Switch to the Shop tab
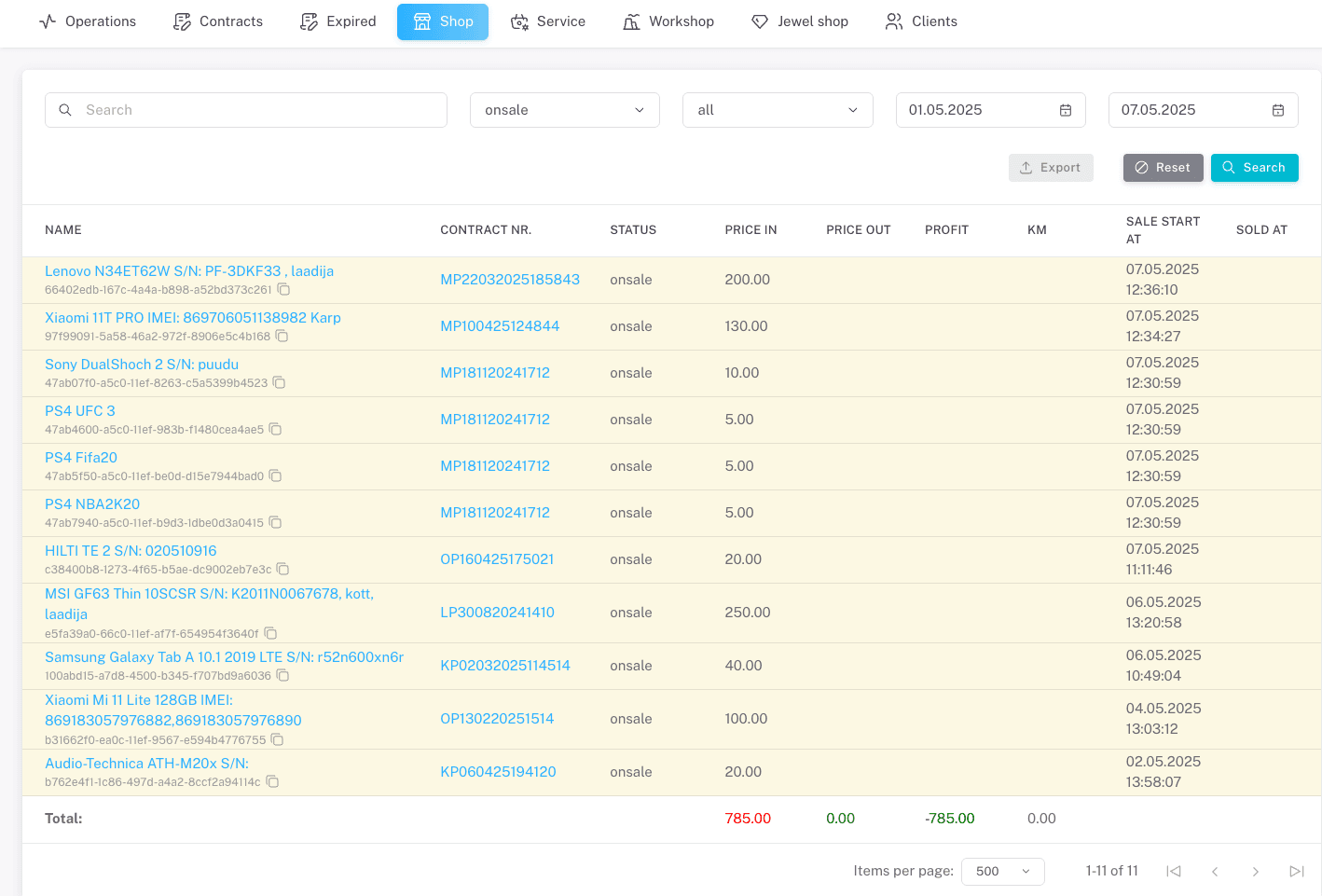Screen dimensions: 1322x896 tap(442, 21)
